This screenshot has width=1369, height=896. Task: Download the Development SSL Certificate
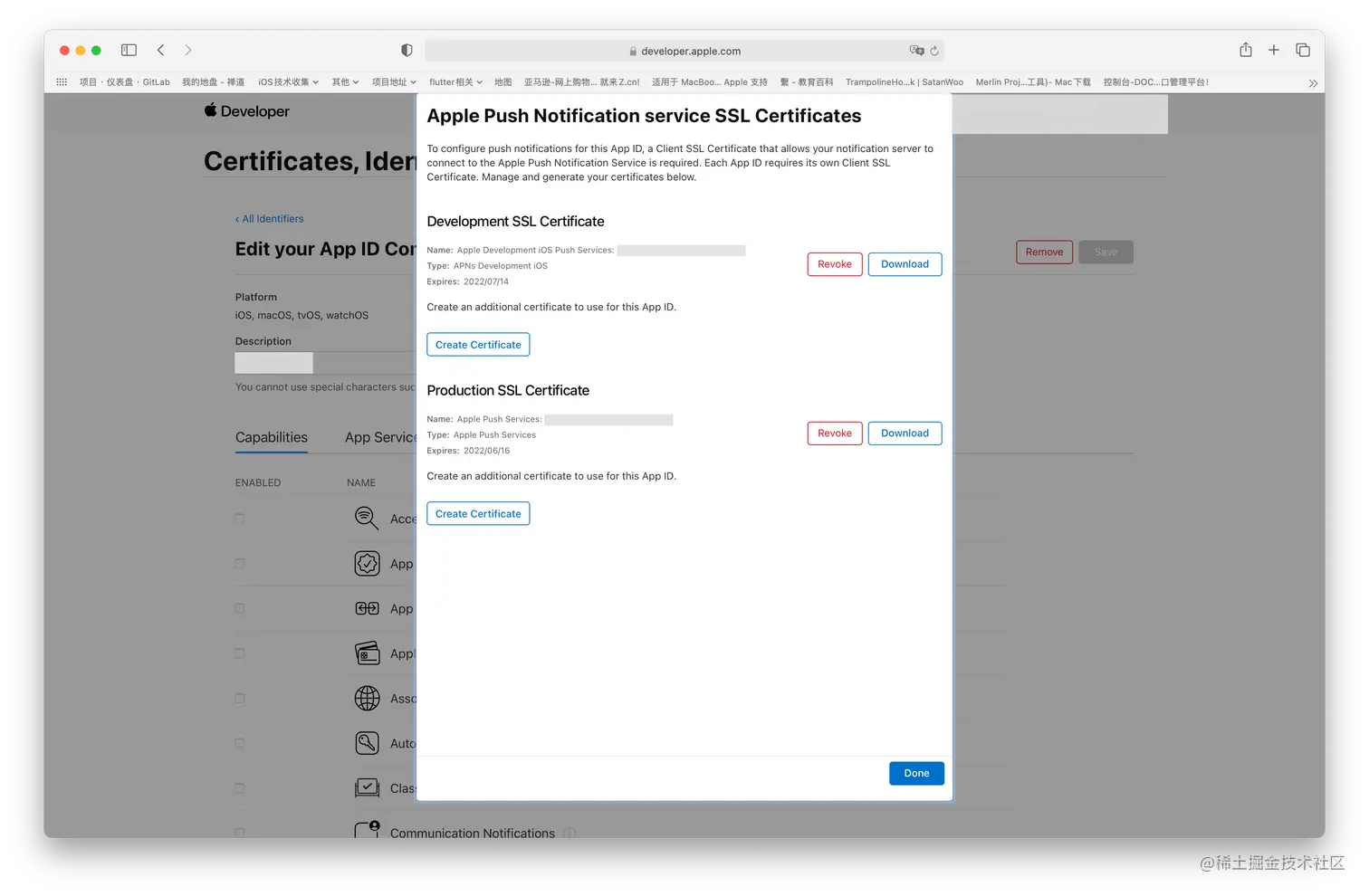[905, 264]
